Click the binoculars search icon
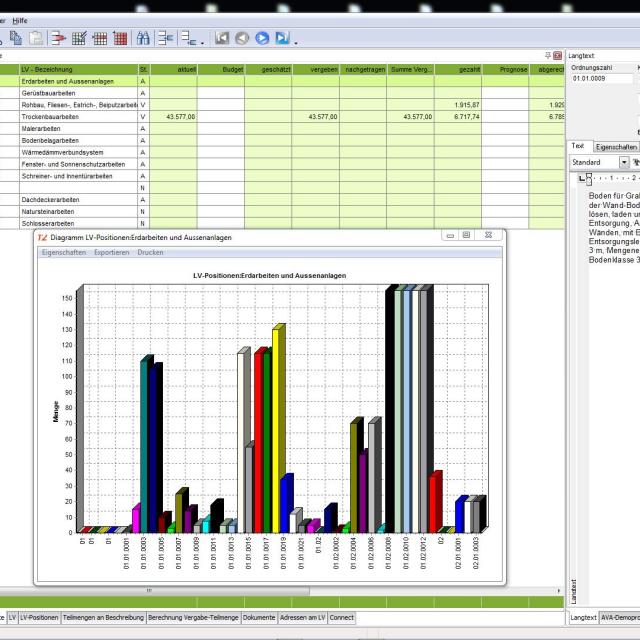 click(143, 38)
